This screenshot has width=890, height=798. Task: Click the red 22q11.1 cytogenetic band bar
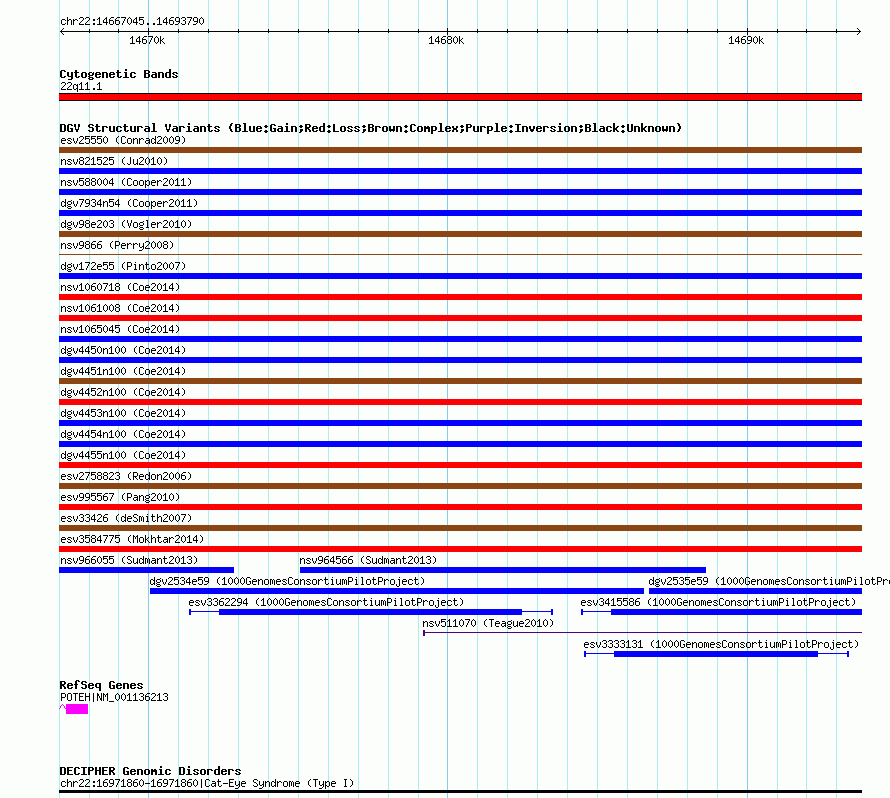pyautogui.click(x=460, y=97)
